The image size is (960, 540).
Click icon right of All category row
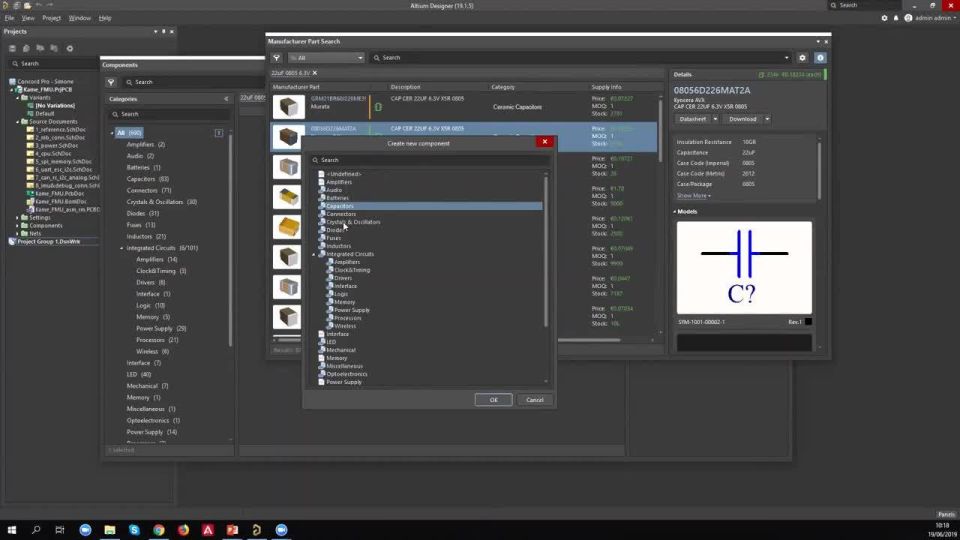pyautogui.click(x=219, y=133)
